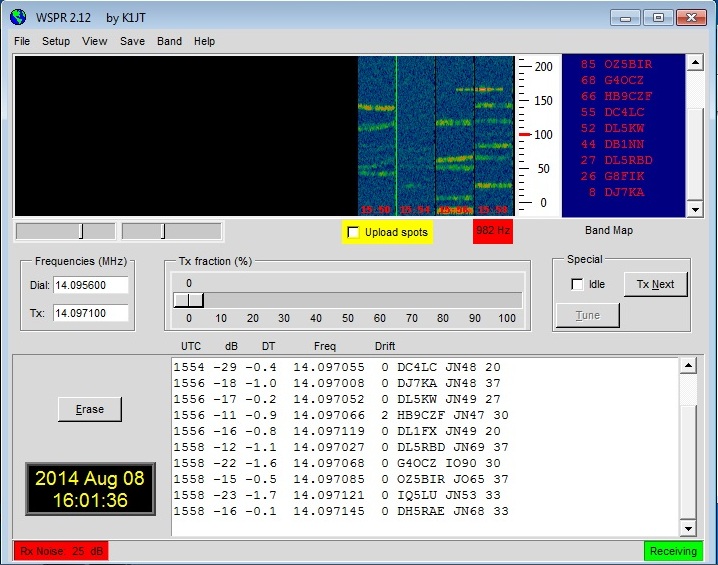
Task: Open the File menu
Action: (x=22, y=41)
